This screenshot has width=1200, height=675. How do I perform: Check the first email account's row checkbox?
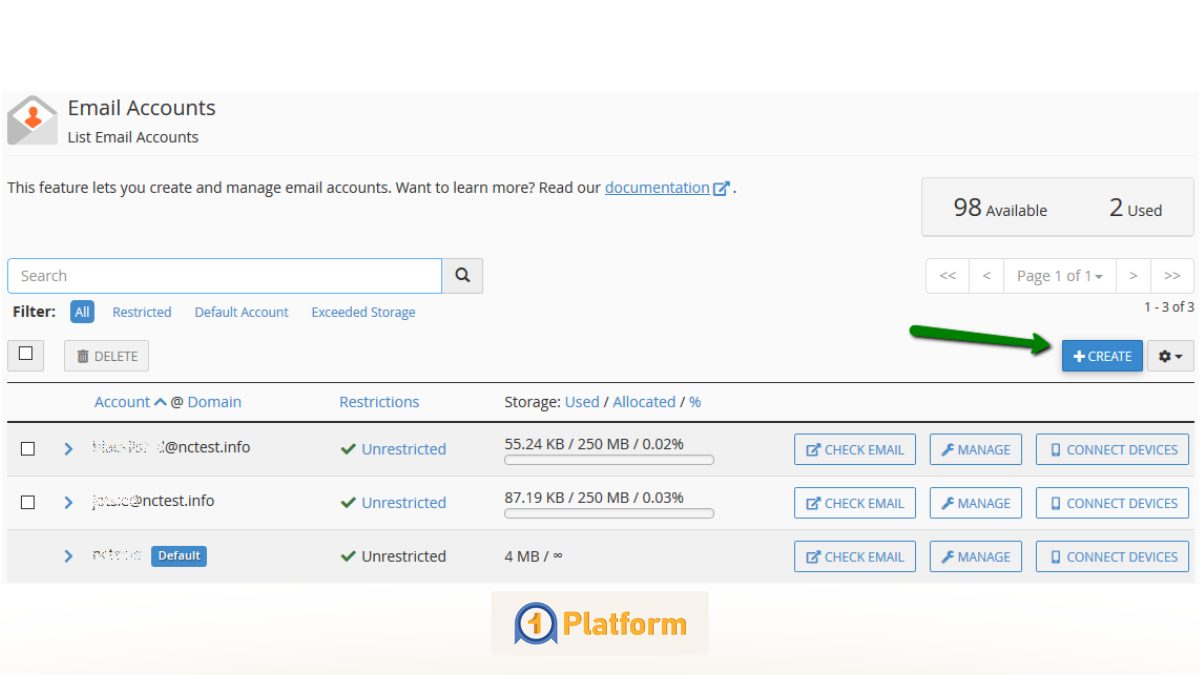click(x=25, y=448)
